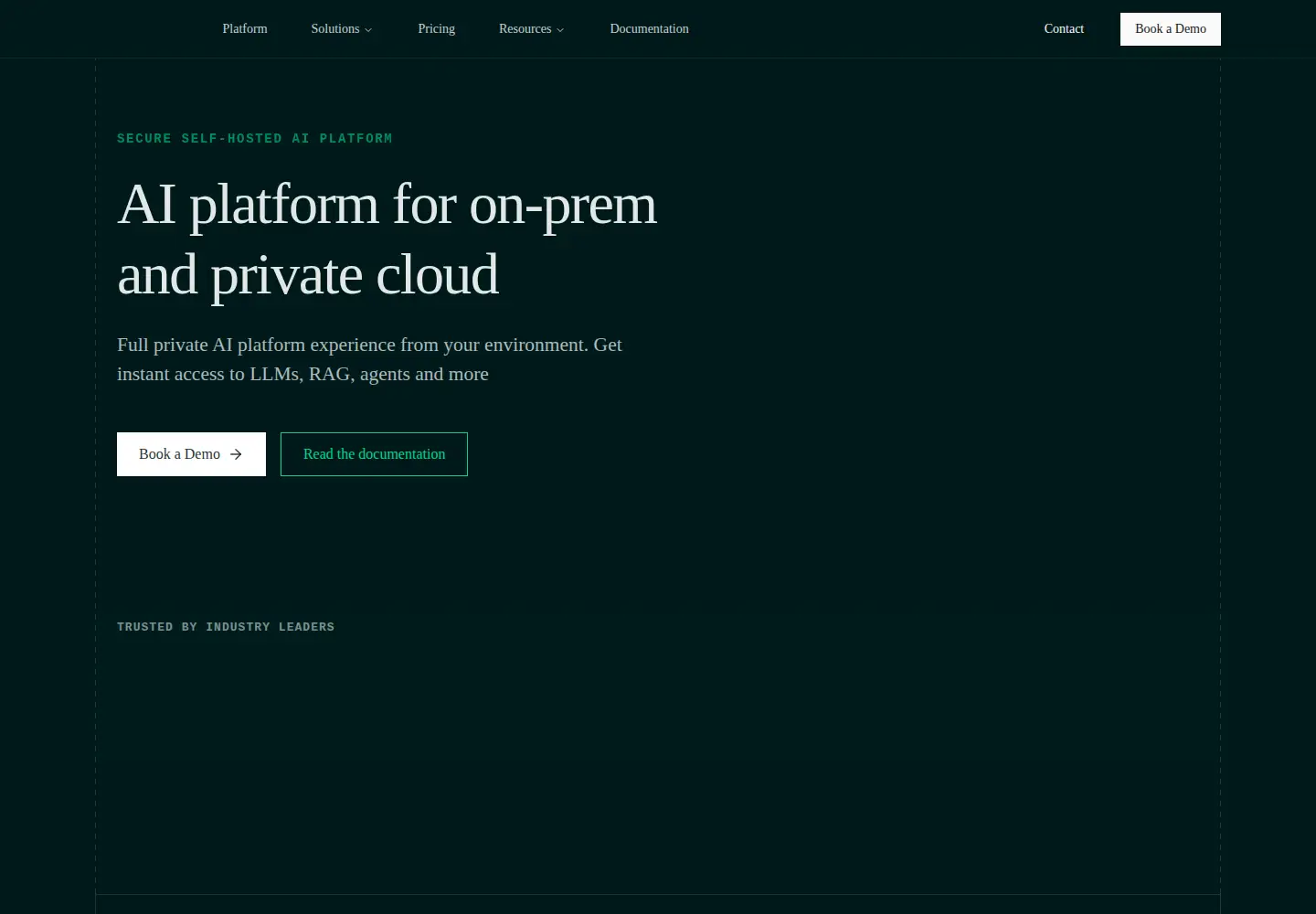The width and height of the screenshot is (1316, 914).
Task: Click the 'Trusted by industry leaders' label
Action: [x=226, y=627]
